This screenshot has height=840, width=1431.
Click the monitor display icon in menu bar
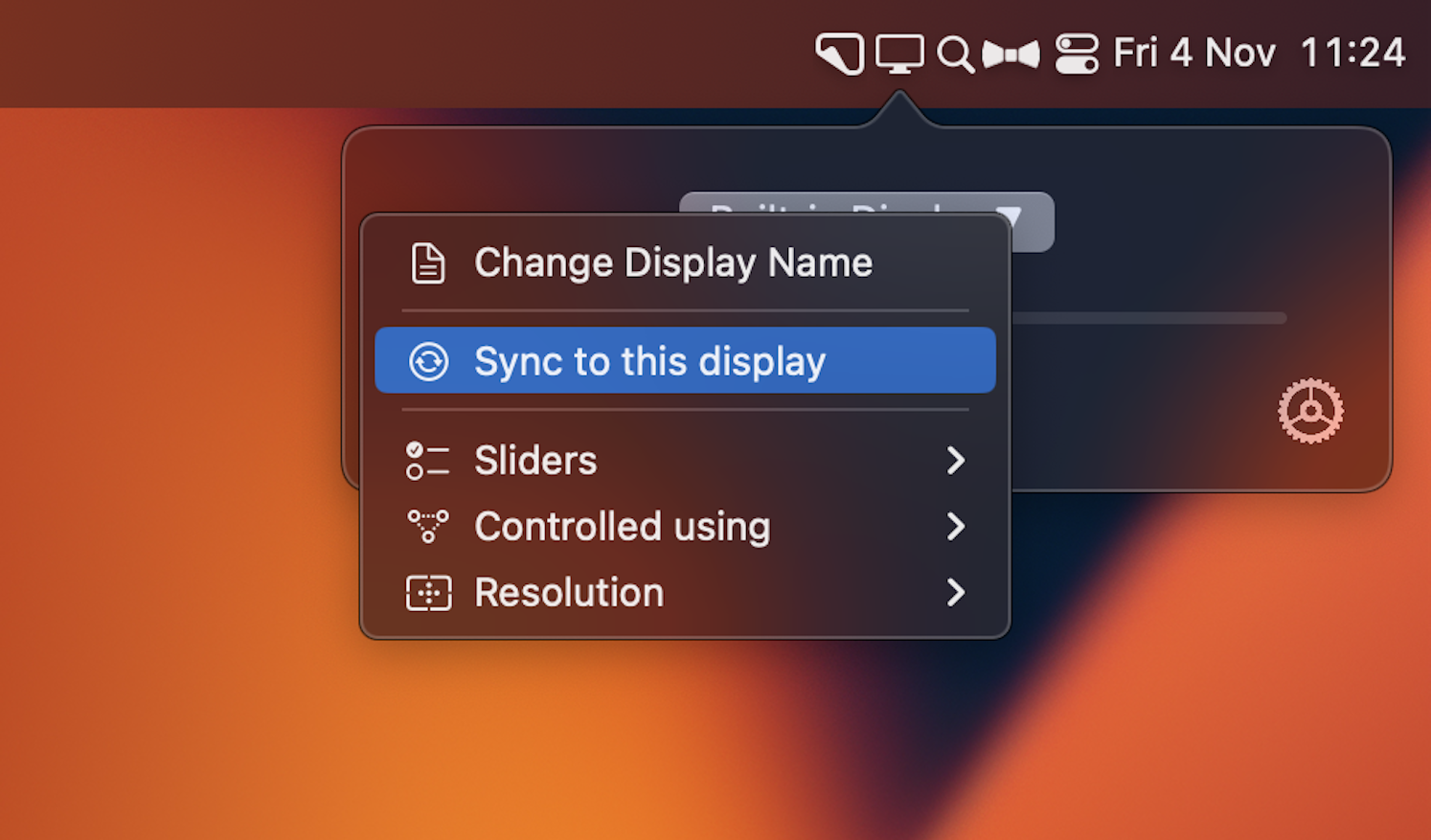(x=899, y=54)
